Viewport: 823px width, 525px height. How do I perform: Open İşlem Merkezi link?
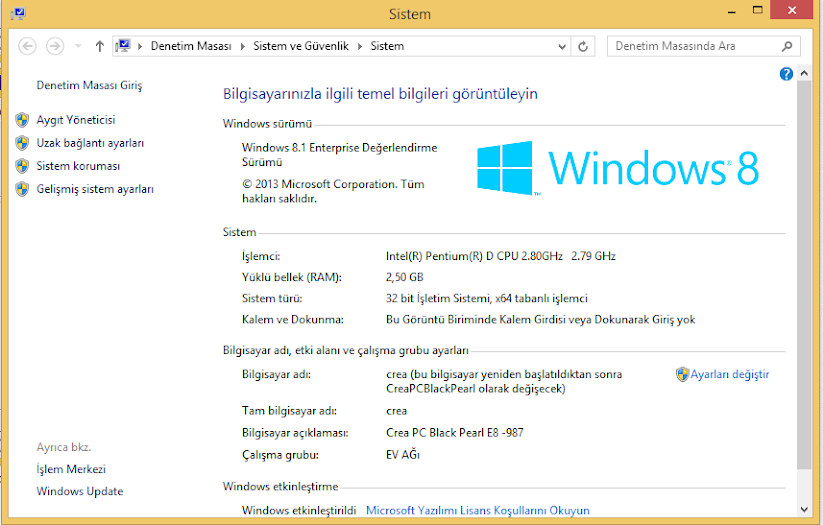[x=71, y=469]
